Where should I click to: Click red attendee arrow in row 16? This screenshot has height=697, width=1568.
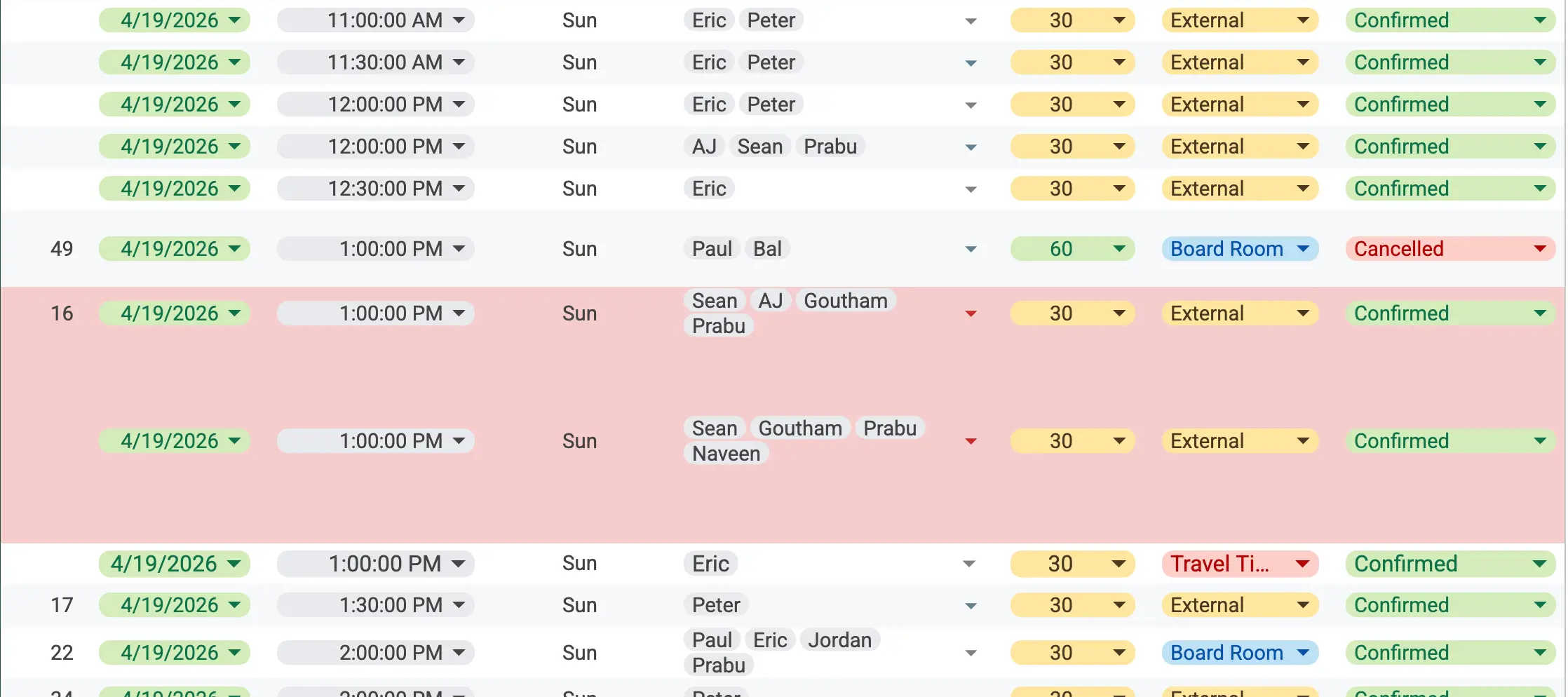pyautogui.click(x=971, y=313)
